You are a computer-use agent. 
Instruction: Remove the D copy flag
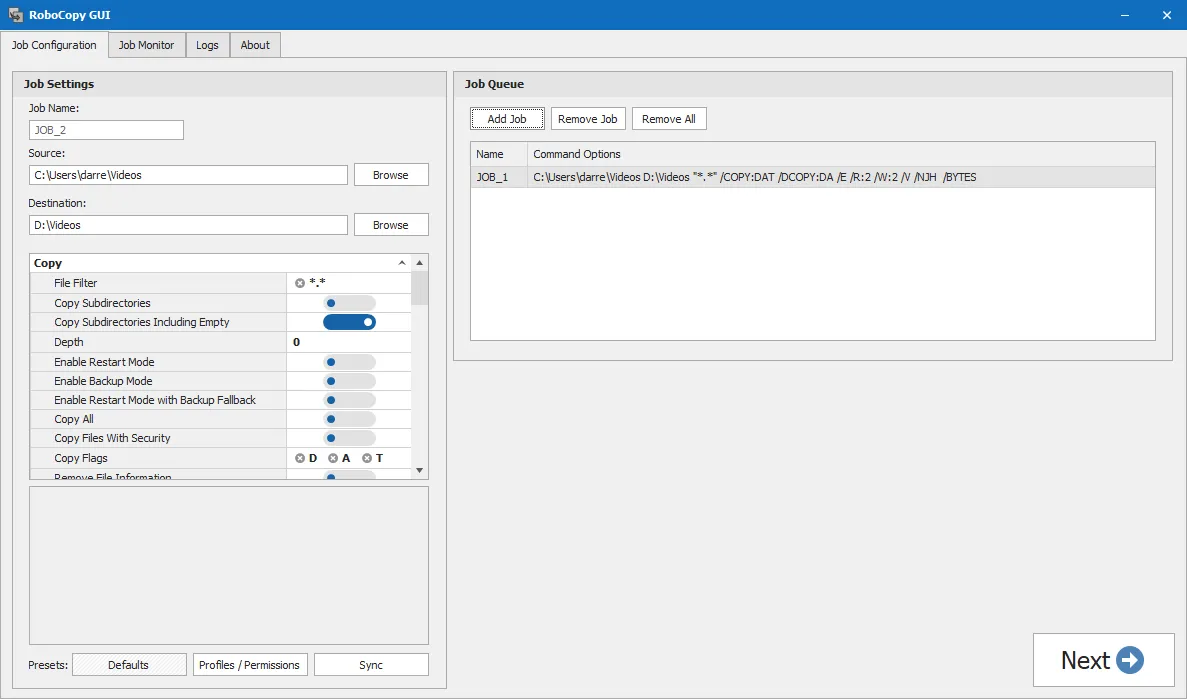[x=299, y=457]
